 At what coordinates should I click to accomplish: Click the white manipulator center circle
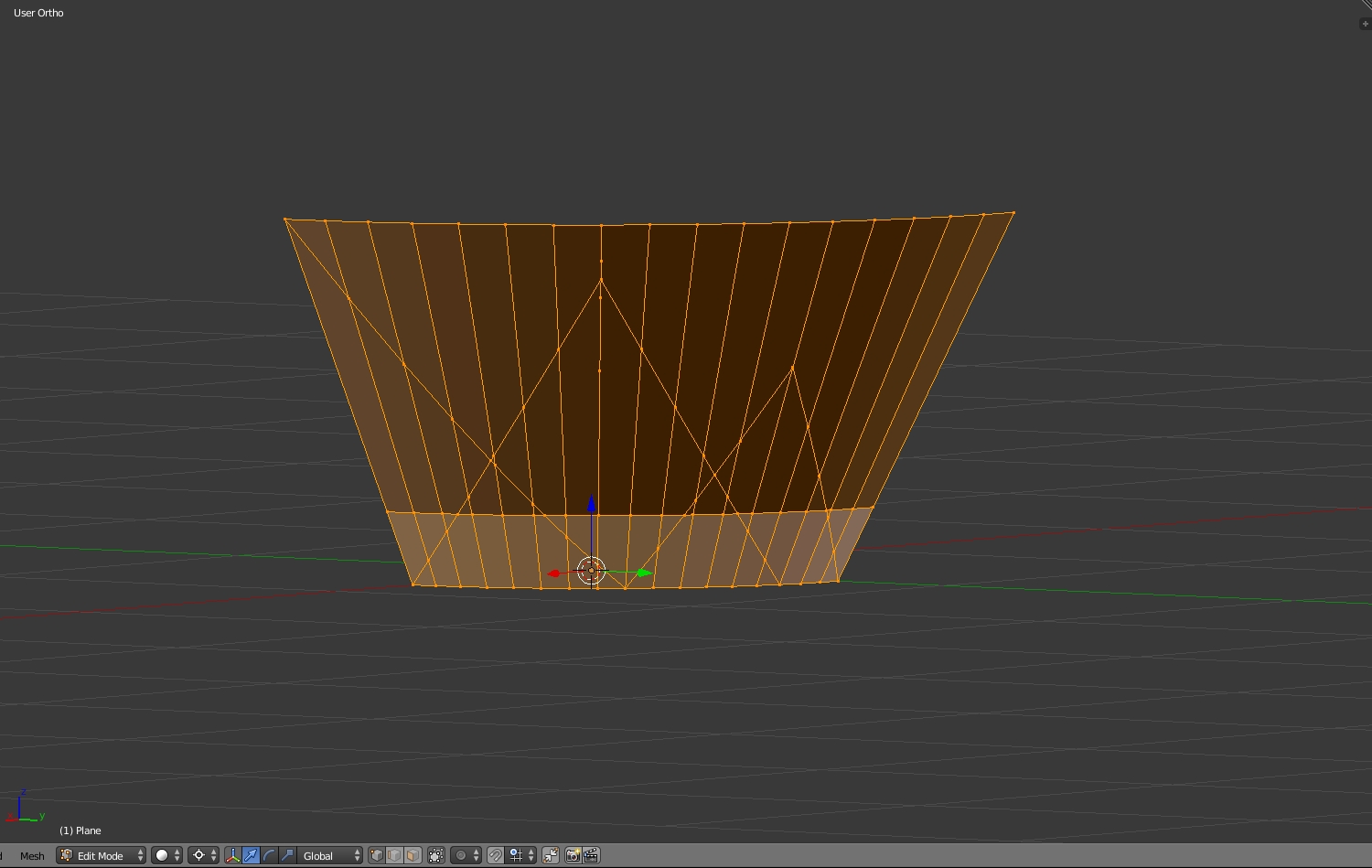[592, 570]
